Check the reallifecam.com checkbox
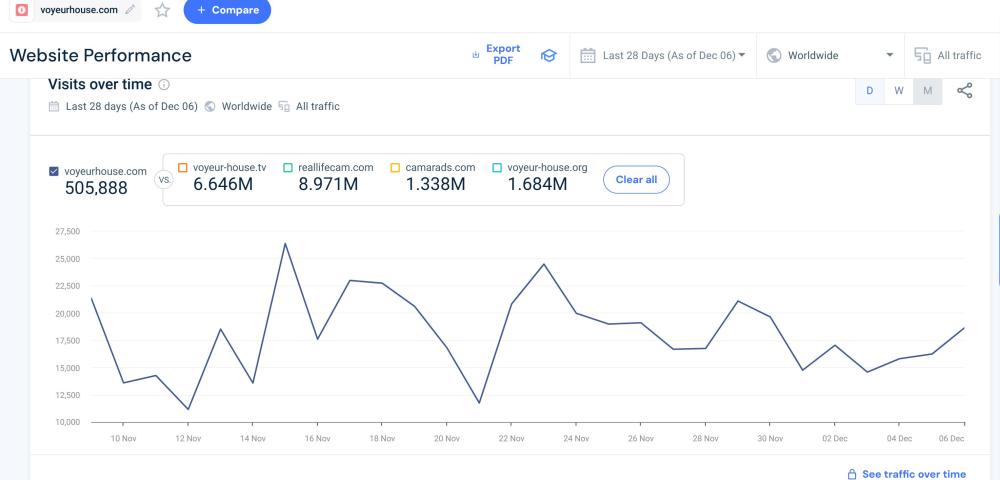 [288, 167]
